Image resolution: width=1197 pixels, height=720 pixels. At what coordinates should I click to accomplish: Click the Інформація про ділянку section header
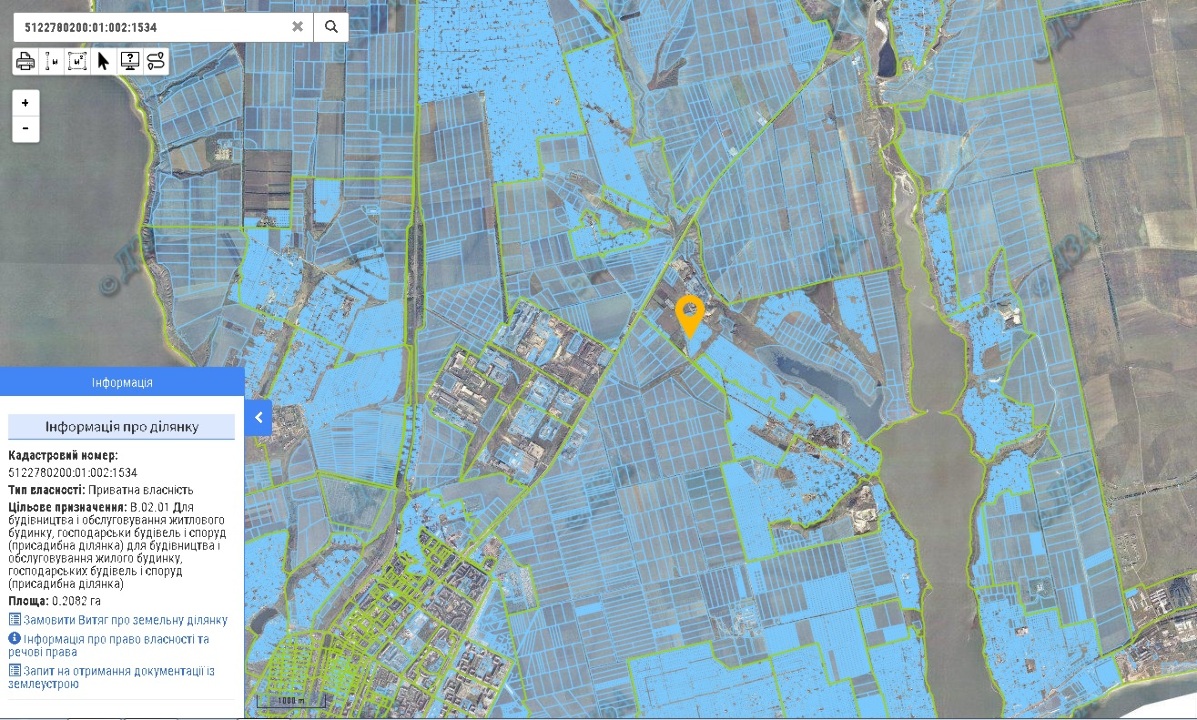click(122, 427)
